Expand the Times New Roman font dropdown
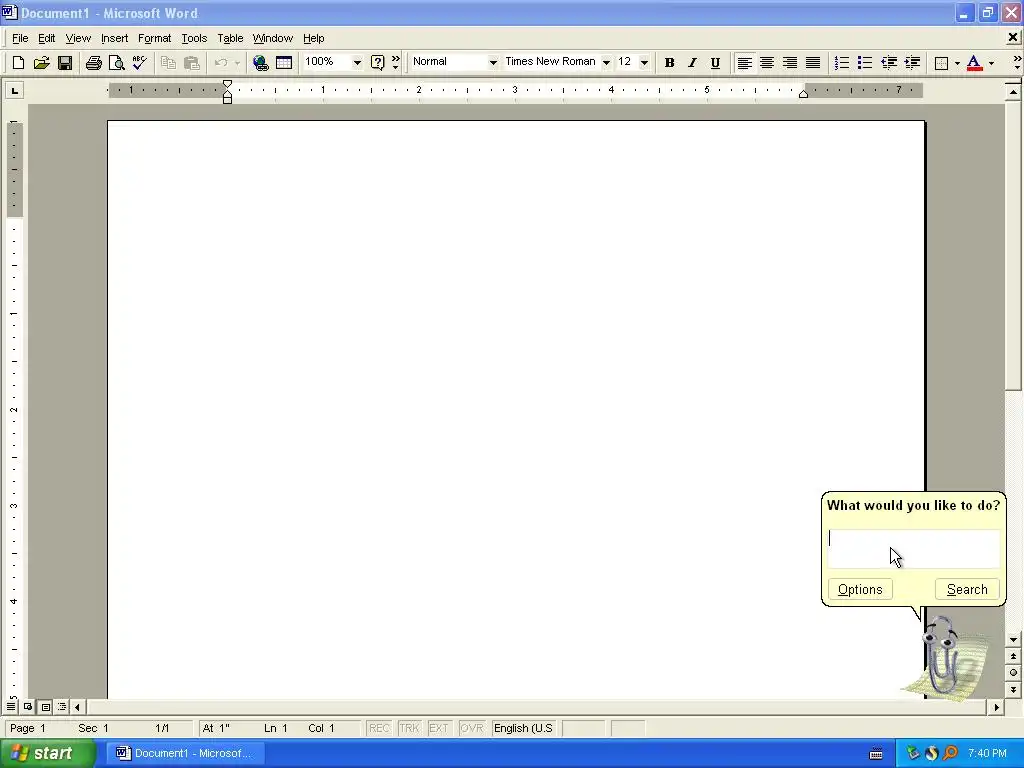 tap(606, 63)
